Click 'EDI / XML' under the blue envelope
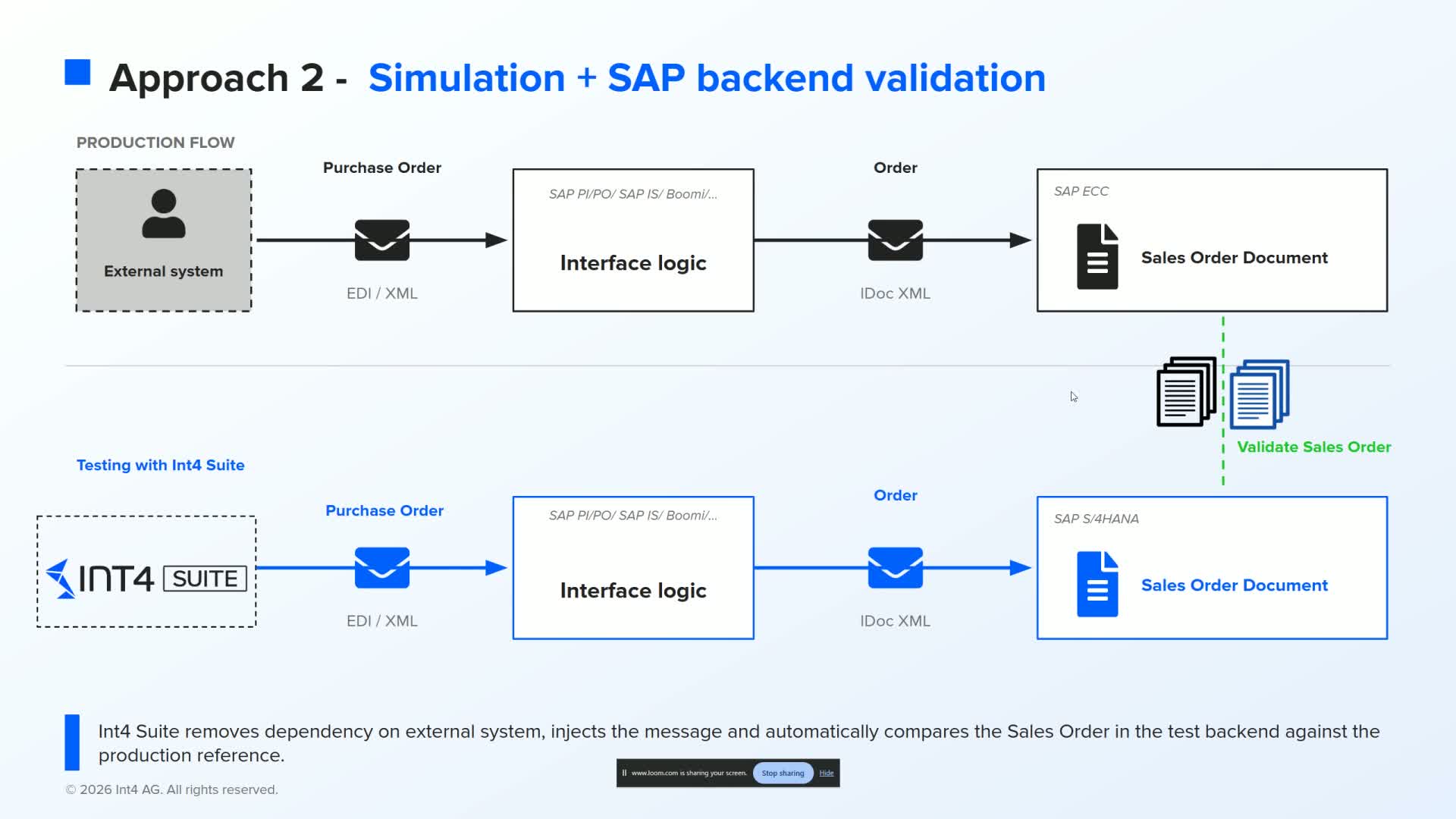Screen dimensions: 1456x819 (x=382, y=621)
